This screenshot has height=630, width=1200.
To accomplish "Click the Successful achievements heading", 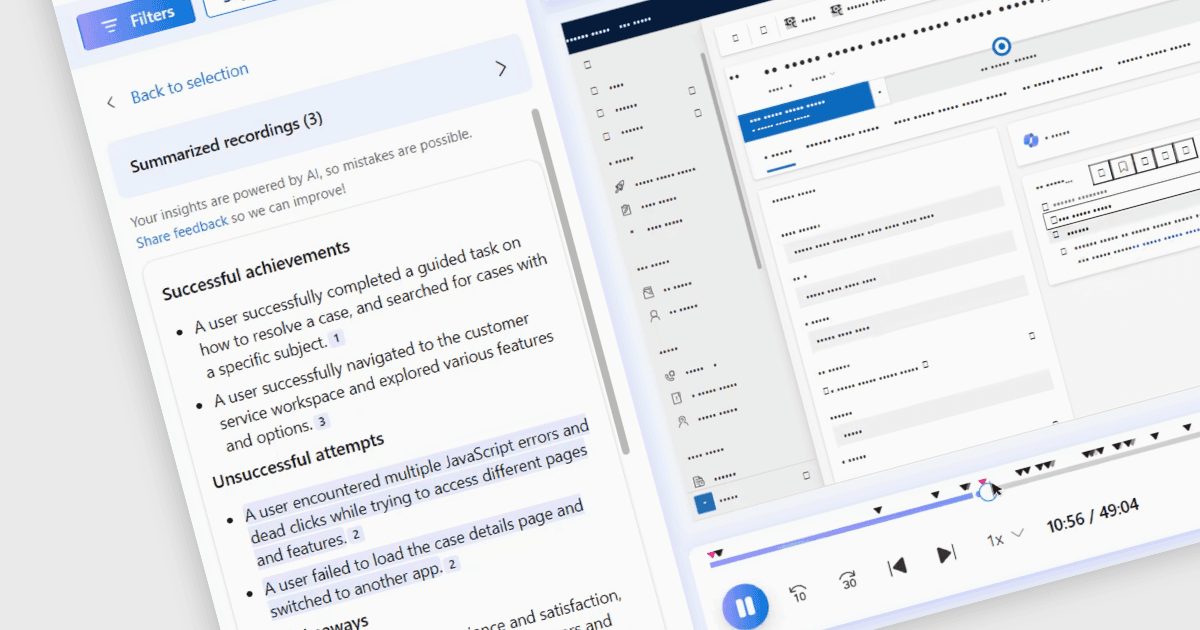I will [x=255, y=270].
